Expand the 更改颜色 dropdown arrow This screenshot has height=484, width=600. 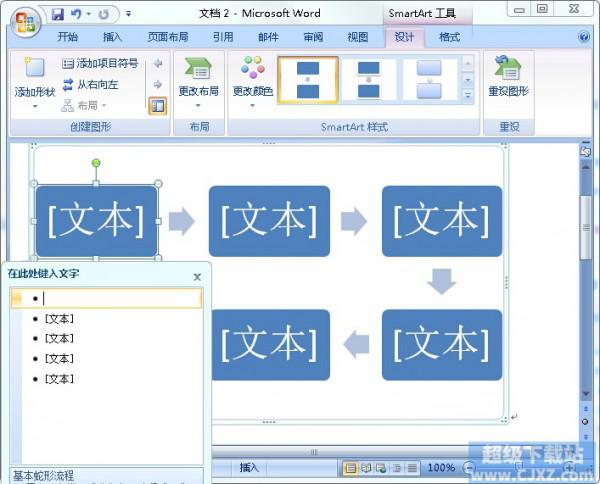click(253, 106)
